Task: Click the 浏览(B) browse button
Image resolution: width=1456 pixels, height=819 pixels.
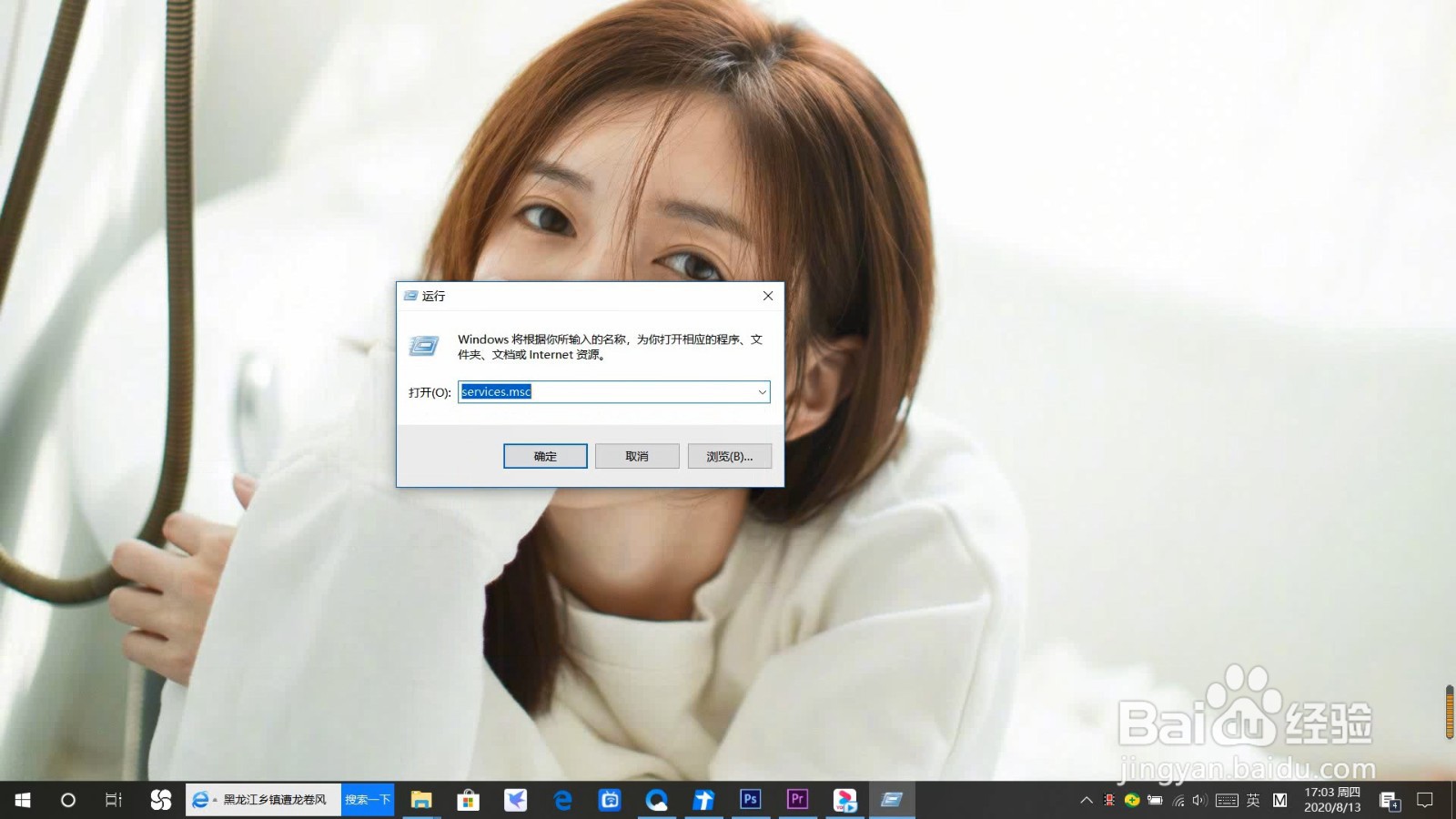Action: click(x=729, y=456)
